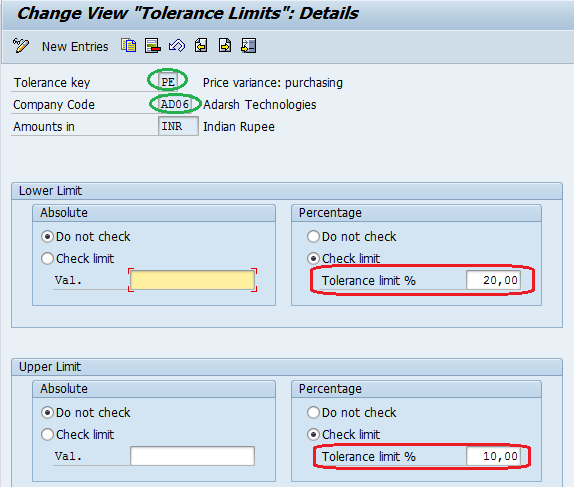Click the Previous Entry icon
574x487 pixels.
coord(201,46)
